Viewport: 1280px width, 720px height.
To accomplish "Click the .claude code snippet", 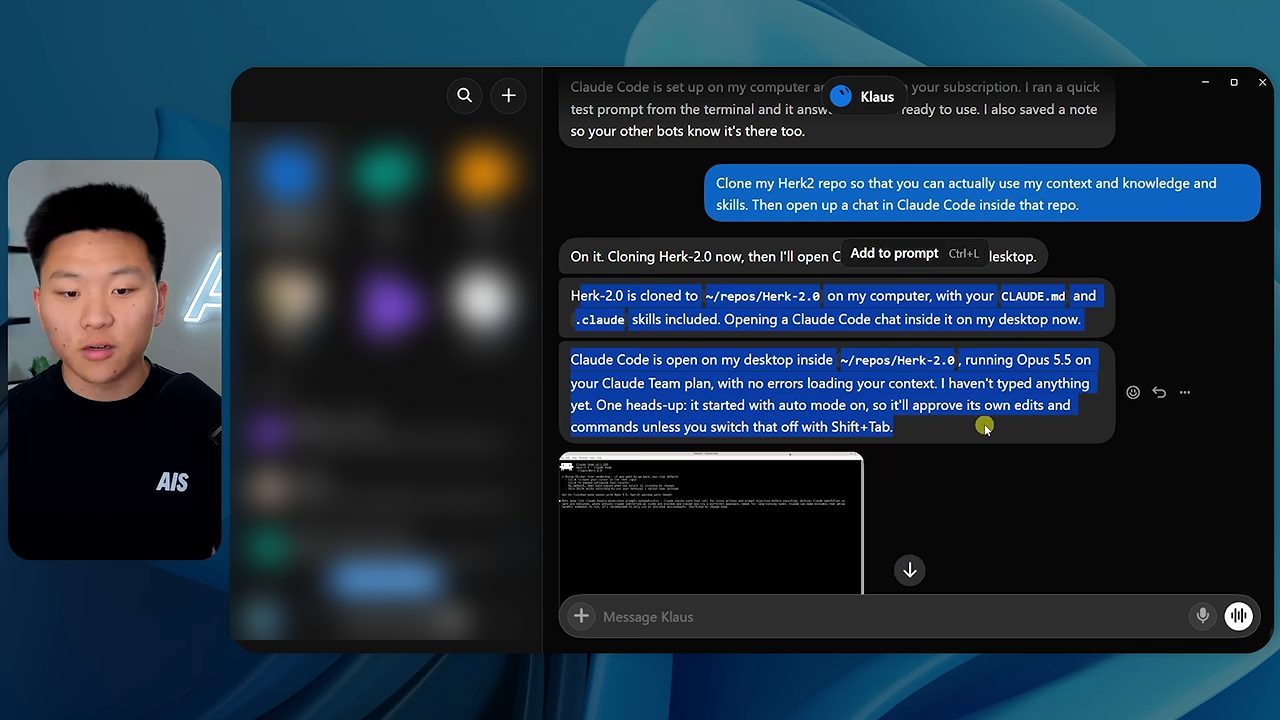I will pyautogui.click(x=600, y=320).
